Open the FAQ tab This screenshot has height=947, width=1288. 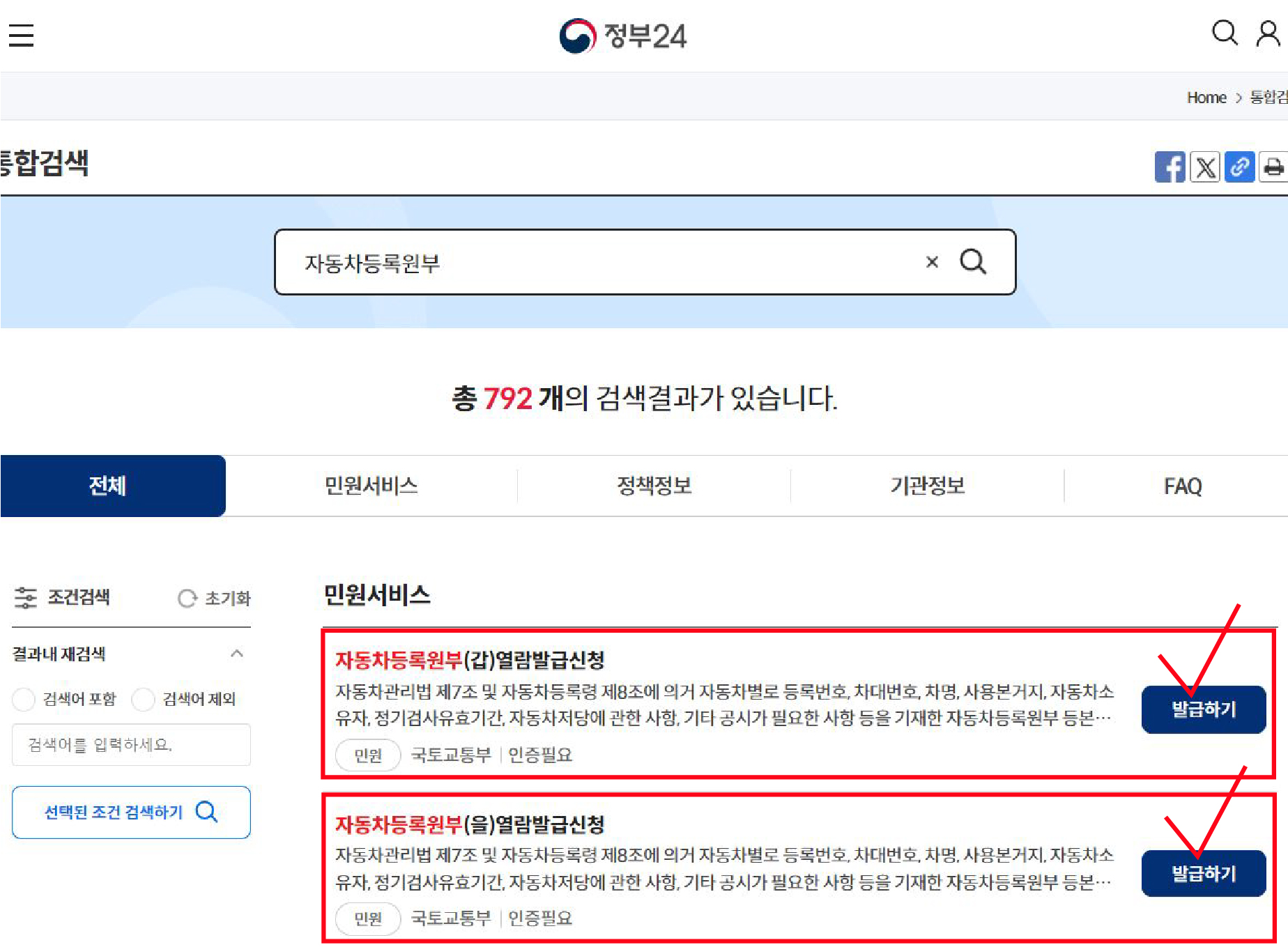pyautogui.click(x=1182, y=486)
